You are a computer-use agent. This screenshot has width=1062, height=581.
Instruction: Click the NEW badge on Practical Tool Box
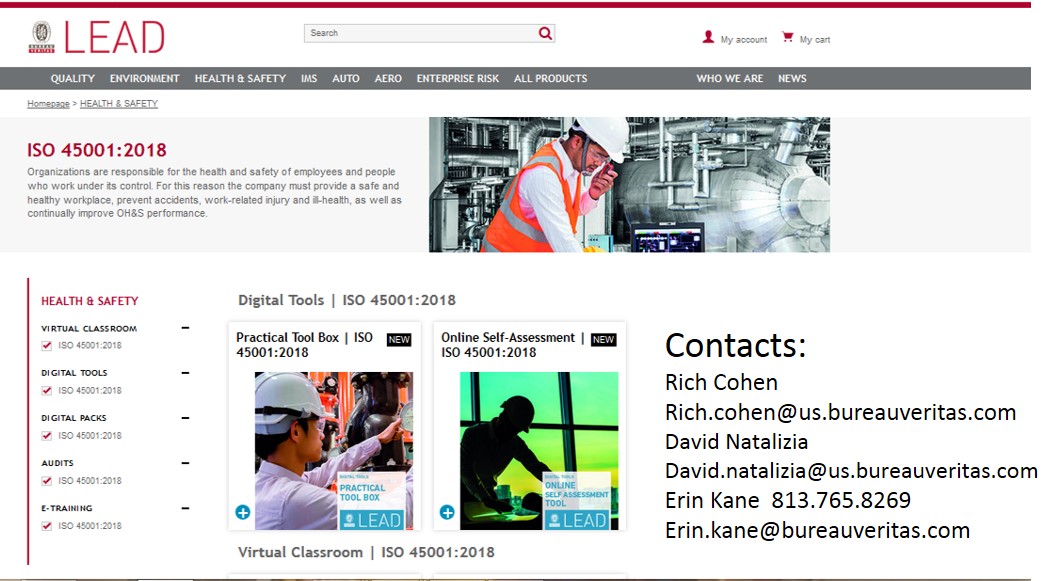(399, 339)
